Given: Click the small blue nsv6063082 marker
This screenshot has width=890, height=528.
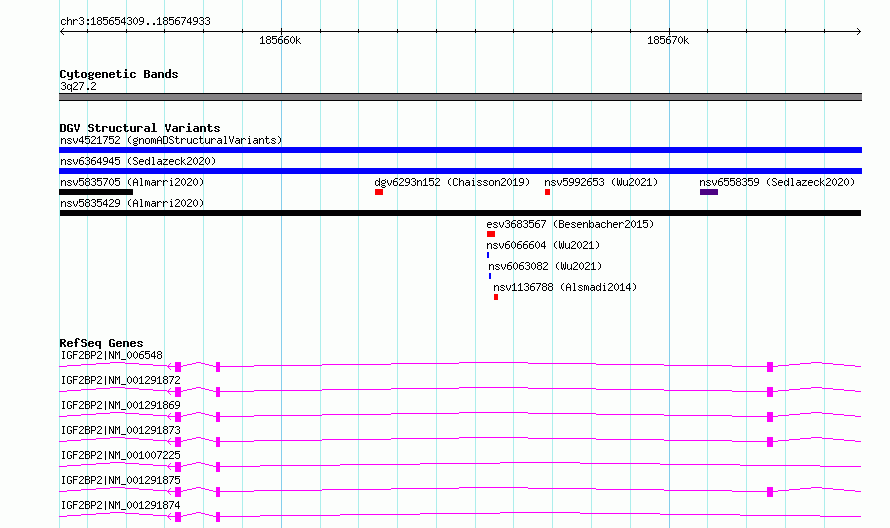Looking at the screenshot, I should (x=490, y=276).
